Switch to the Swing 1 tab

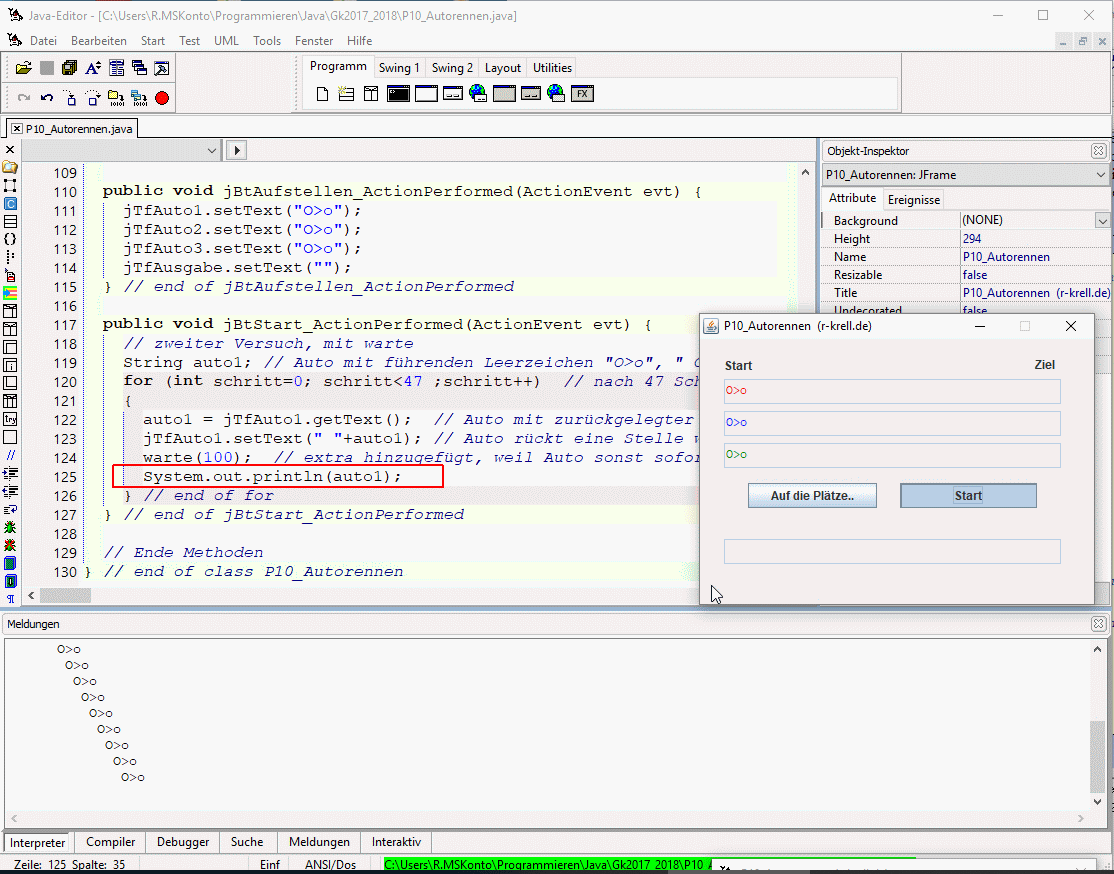(x=399, y=68)
